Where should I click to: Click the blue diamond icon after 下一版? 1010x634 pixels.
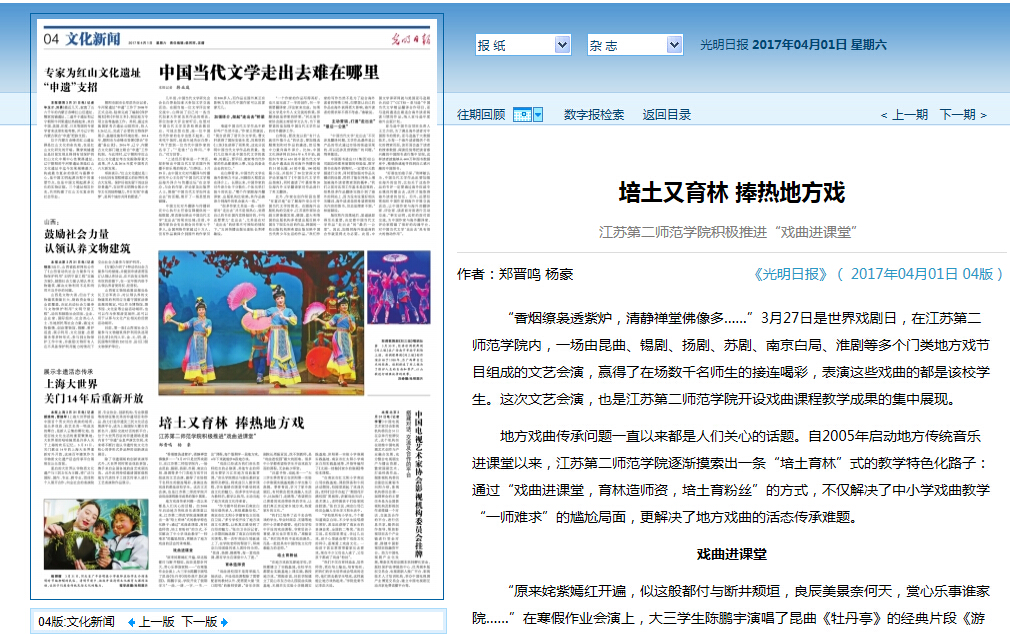(224, 622)
